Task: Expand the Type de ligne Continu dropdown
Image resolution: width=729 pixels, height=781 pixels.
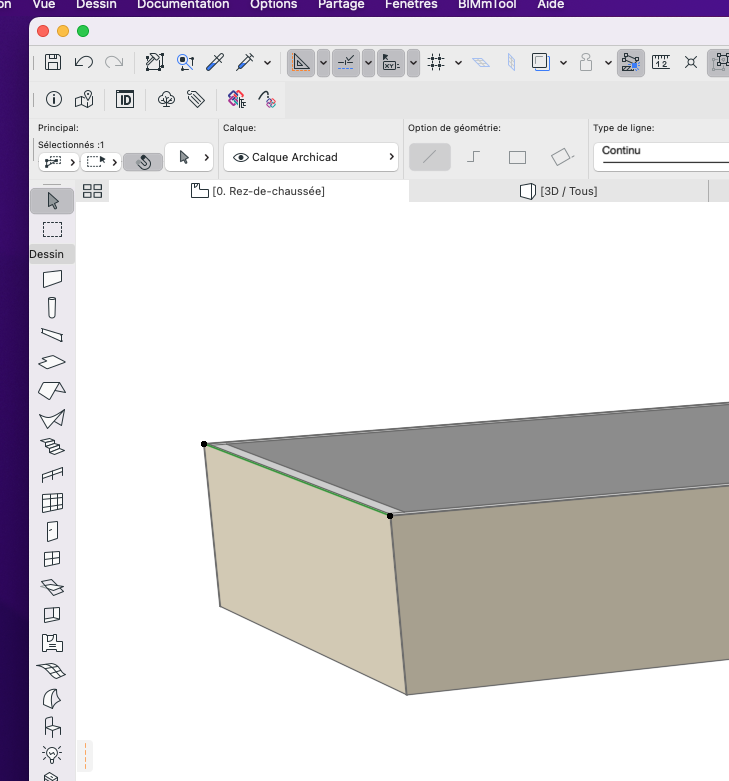Action: coord(662,156)
